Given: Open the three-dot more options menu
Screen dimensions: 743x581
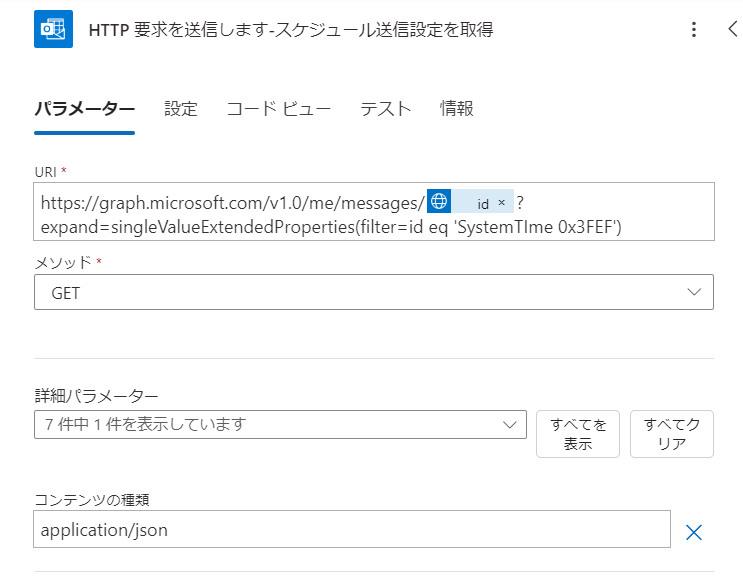Looking at the screenshot, I should [694, 29].
